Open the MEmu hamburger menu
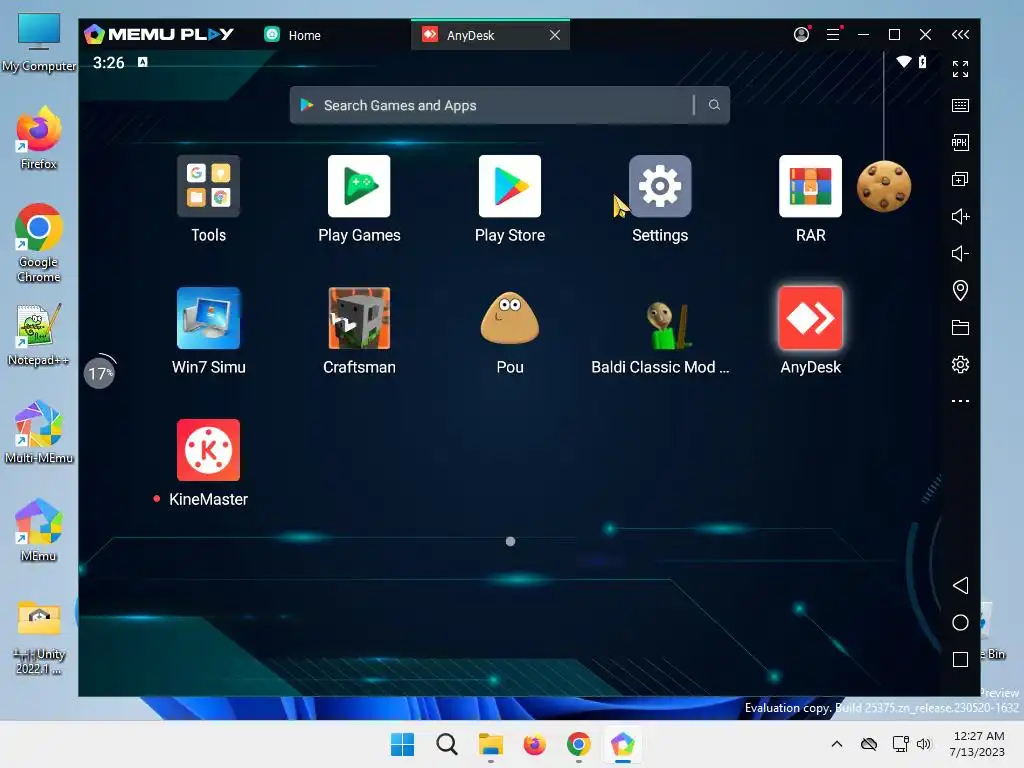Viewport: 1024px width, 768px height. [x=833, y=34]
